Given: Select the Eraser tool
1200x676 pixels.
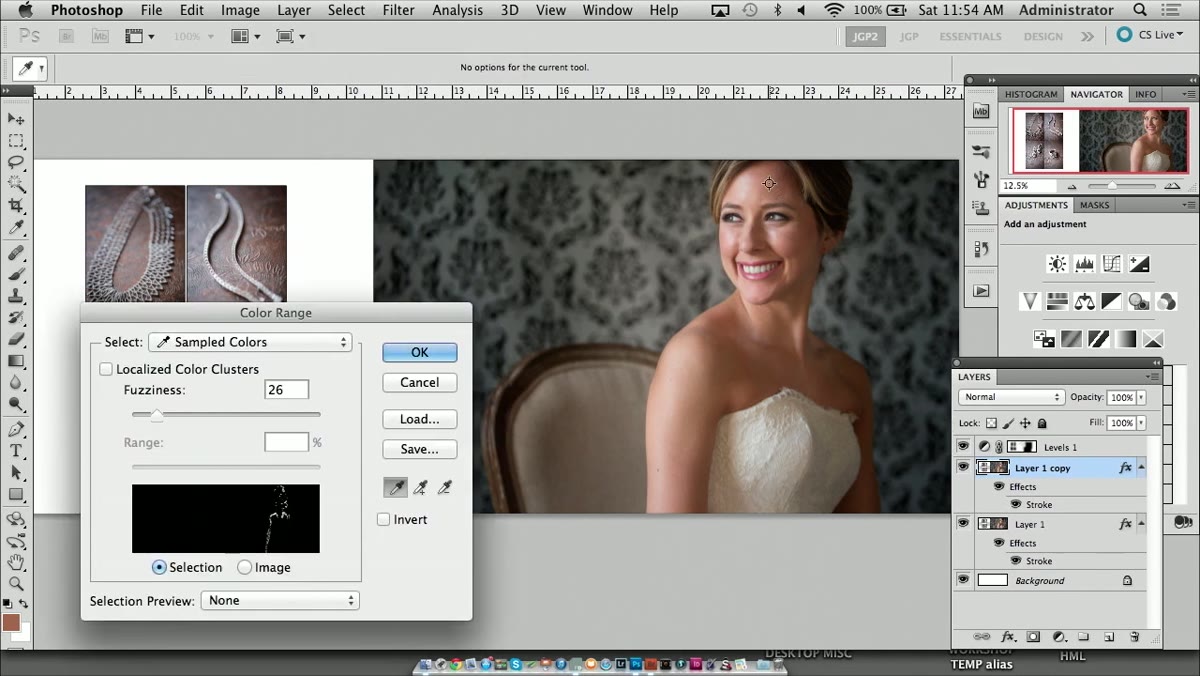Looking at the screenshot, I should (16, 340).
